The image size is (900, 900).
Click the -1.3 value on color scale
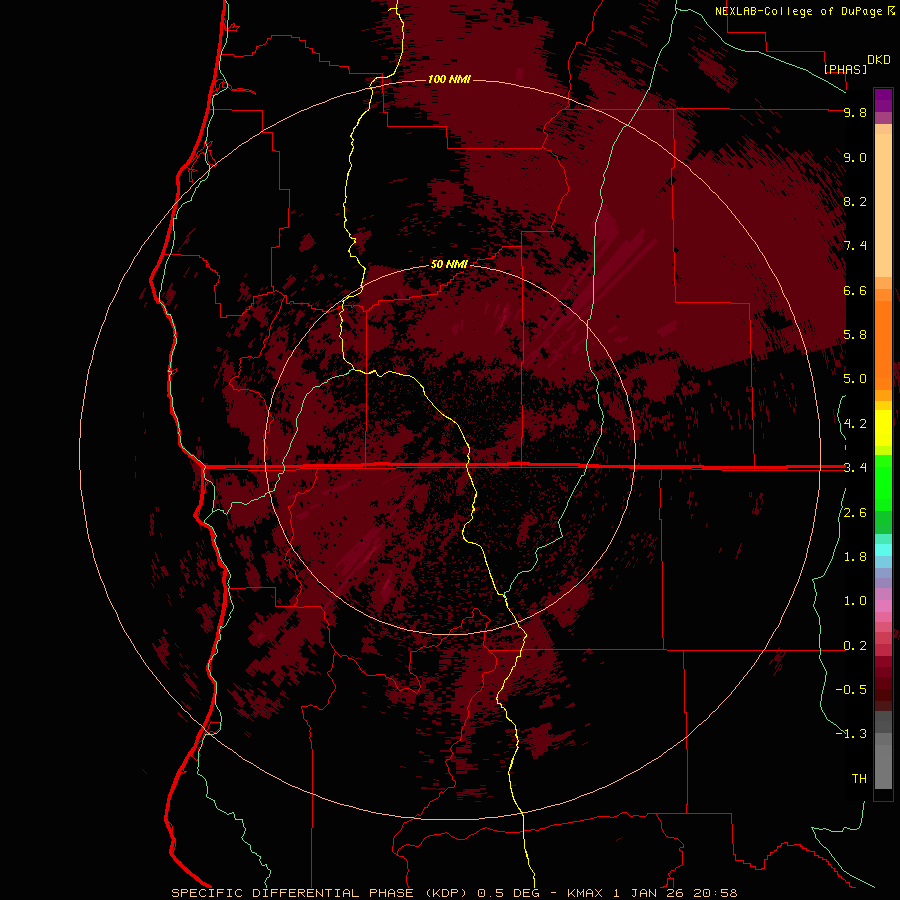pos(851,734)
